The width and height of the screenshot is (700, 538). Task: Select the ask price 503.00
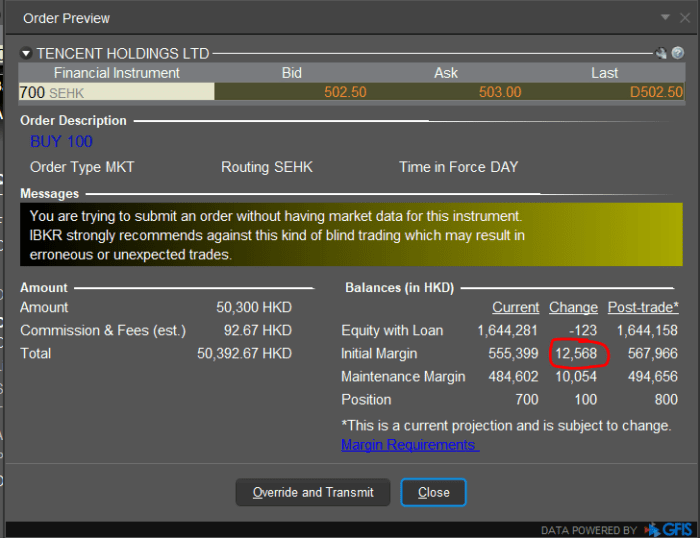[500, 92]
